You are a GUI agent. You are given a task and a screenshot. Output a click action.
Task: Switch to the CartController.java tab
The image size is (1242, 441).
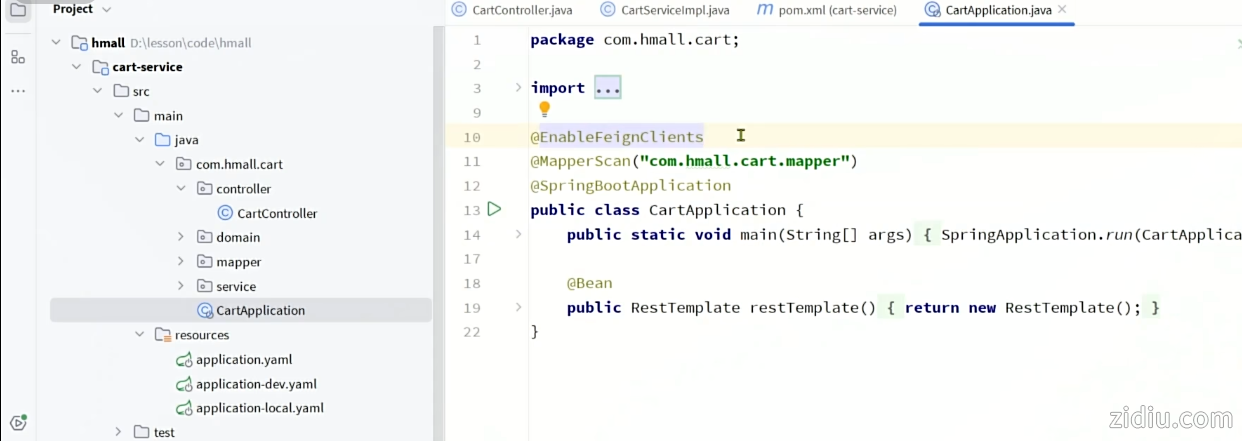[x=513, y=10]
